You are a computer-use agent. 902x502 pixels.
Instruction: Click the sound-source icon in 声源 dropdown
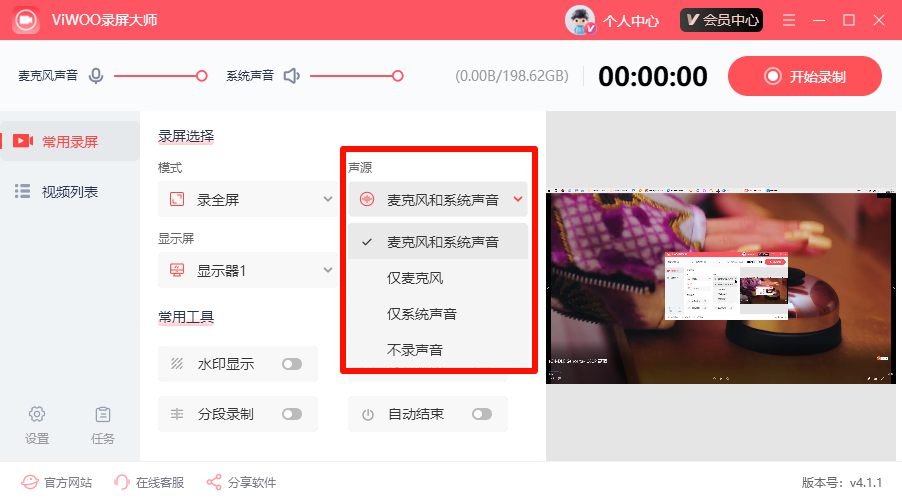coord(367,200)
